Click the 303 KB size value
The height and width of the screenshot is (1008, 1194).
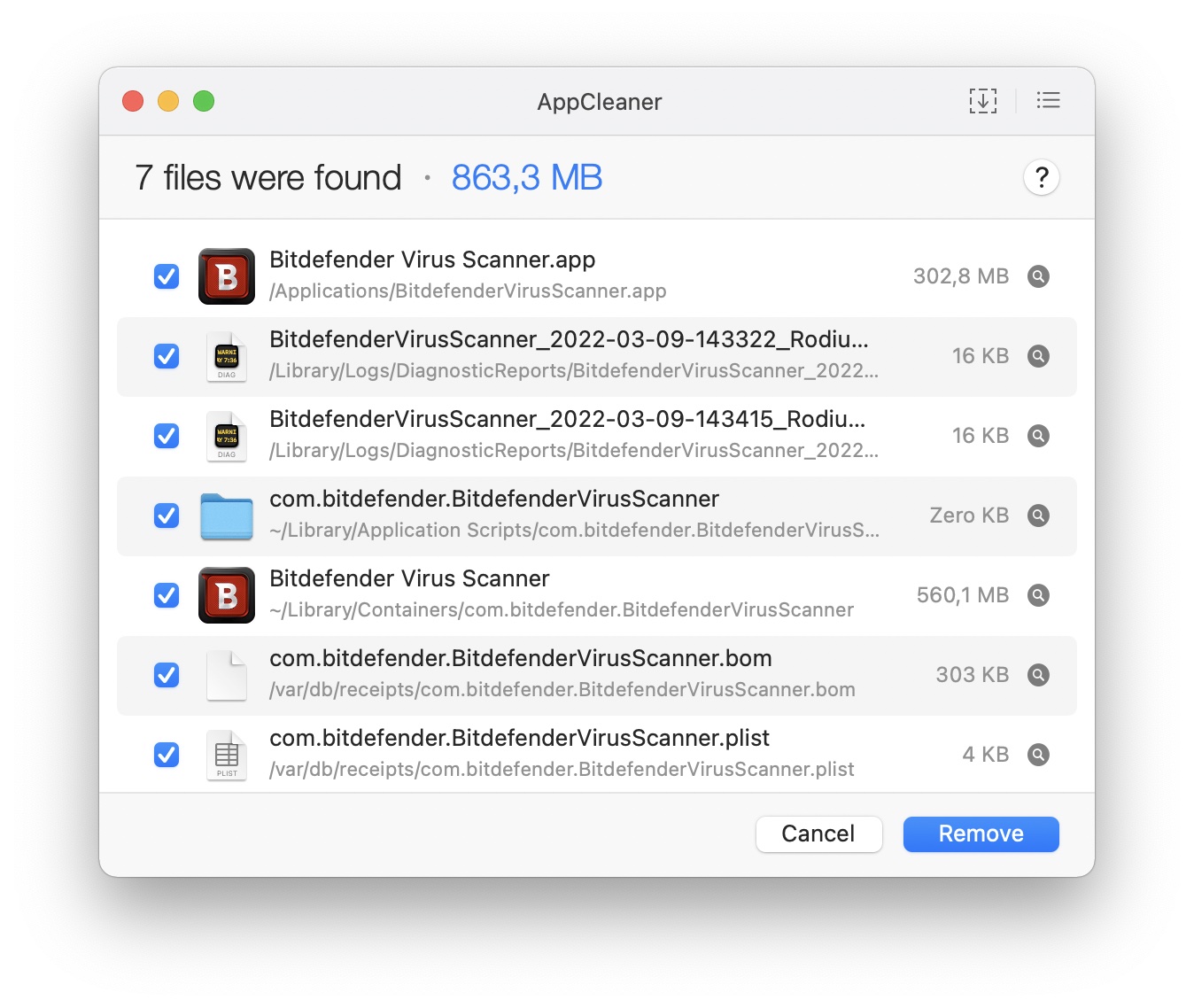(973, 675)
